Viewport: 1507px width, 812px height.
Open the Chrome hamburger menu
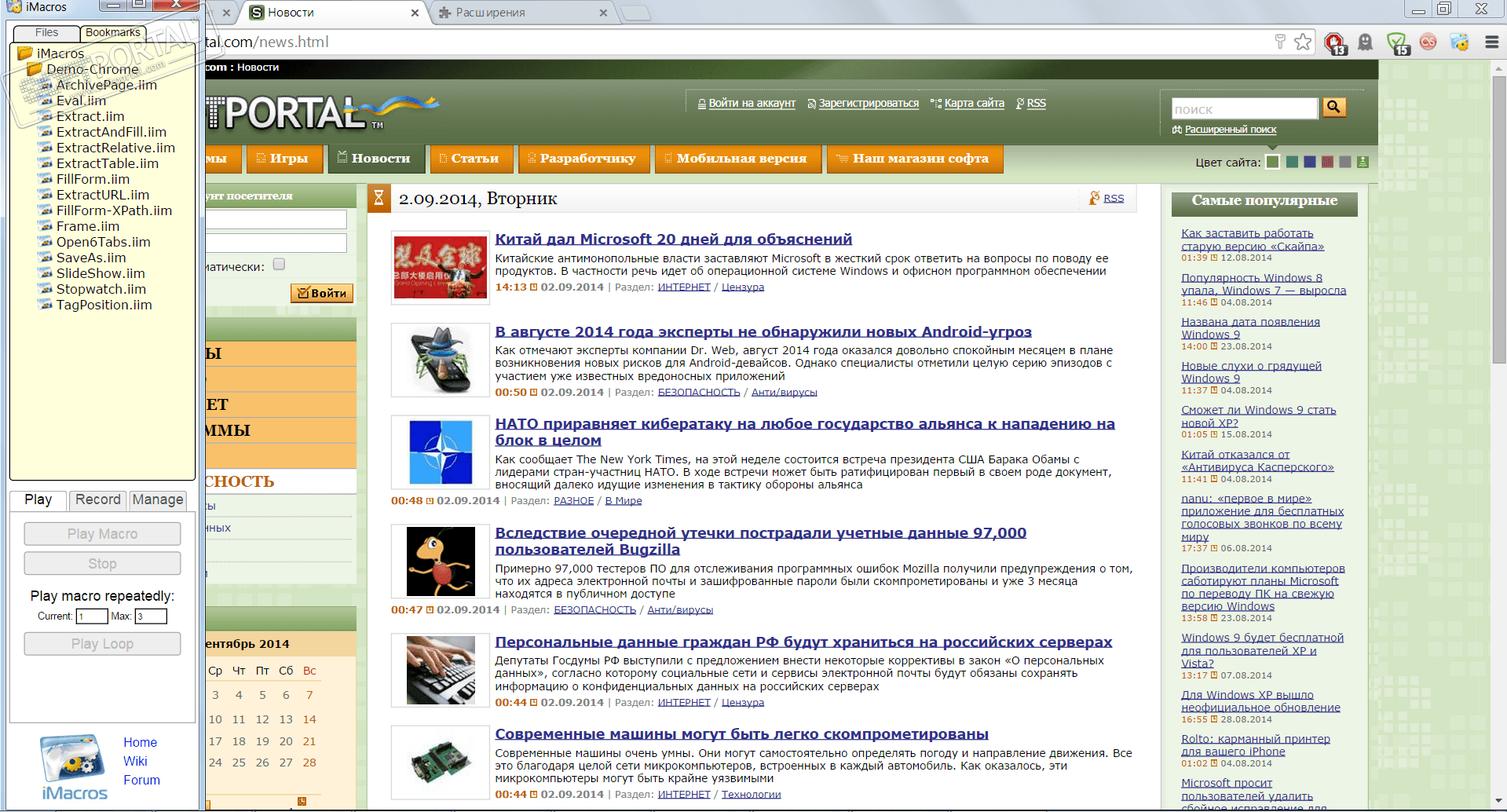point(1492,42)
